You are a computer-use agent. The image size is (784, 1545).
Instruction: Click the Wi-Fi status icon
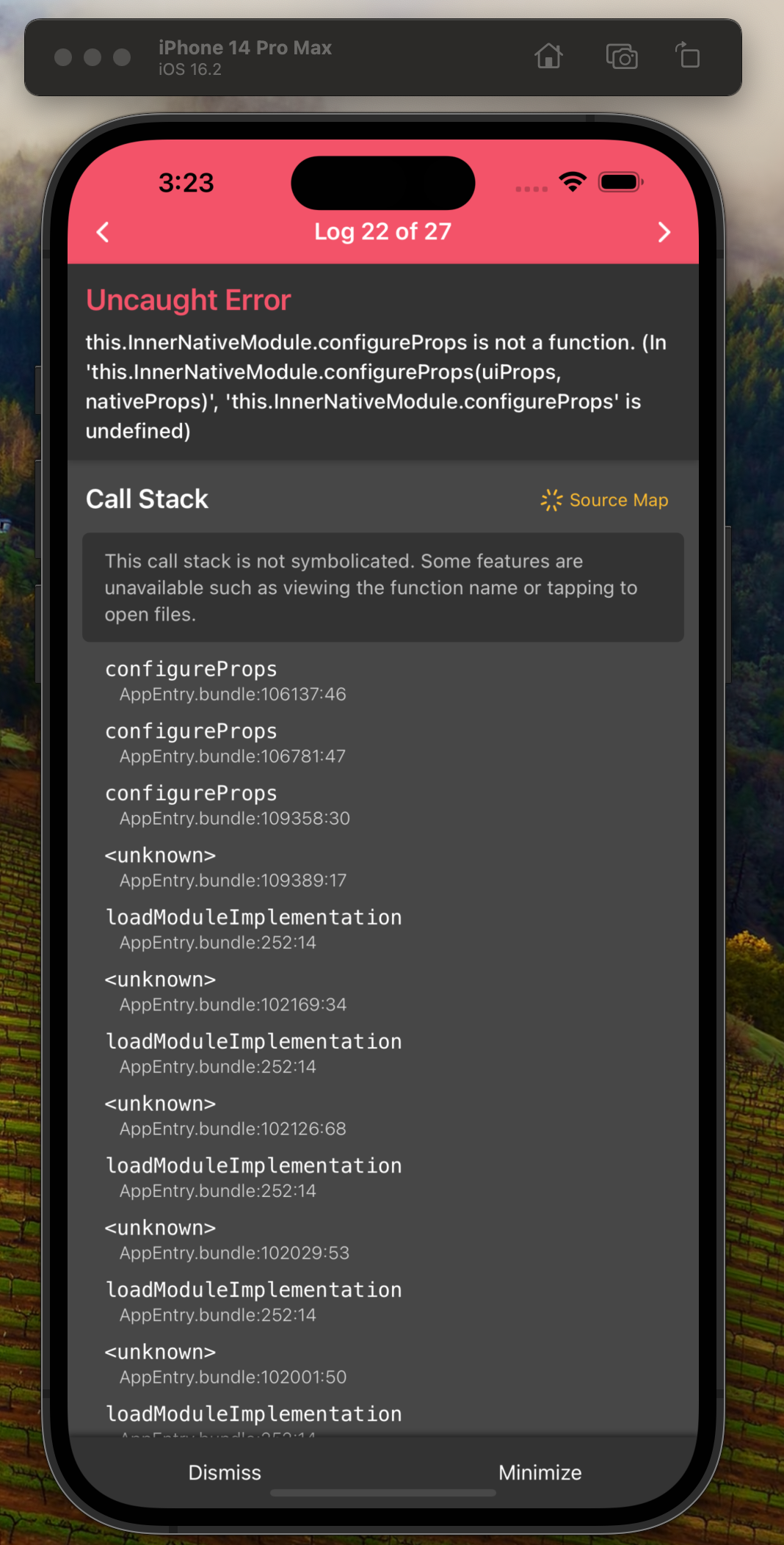pyautogui.click(x=573, y=181)
